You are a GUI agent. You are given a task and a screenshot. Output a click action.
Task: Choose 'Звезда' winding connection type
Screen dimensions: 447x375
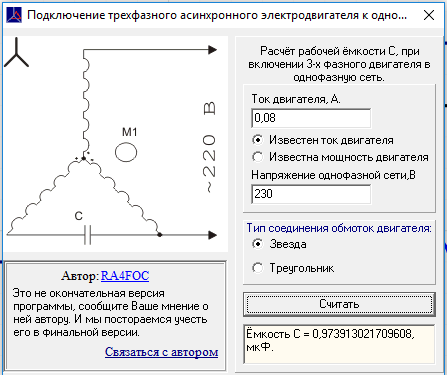[x=279, y=244]
